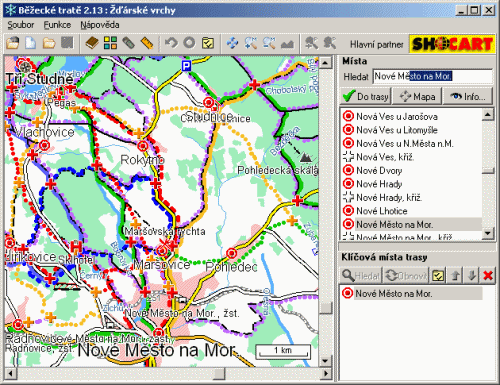Select the zoom out magnifier tool

tap(269, 43)
